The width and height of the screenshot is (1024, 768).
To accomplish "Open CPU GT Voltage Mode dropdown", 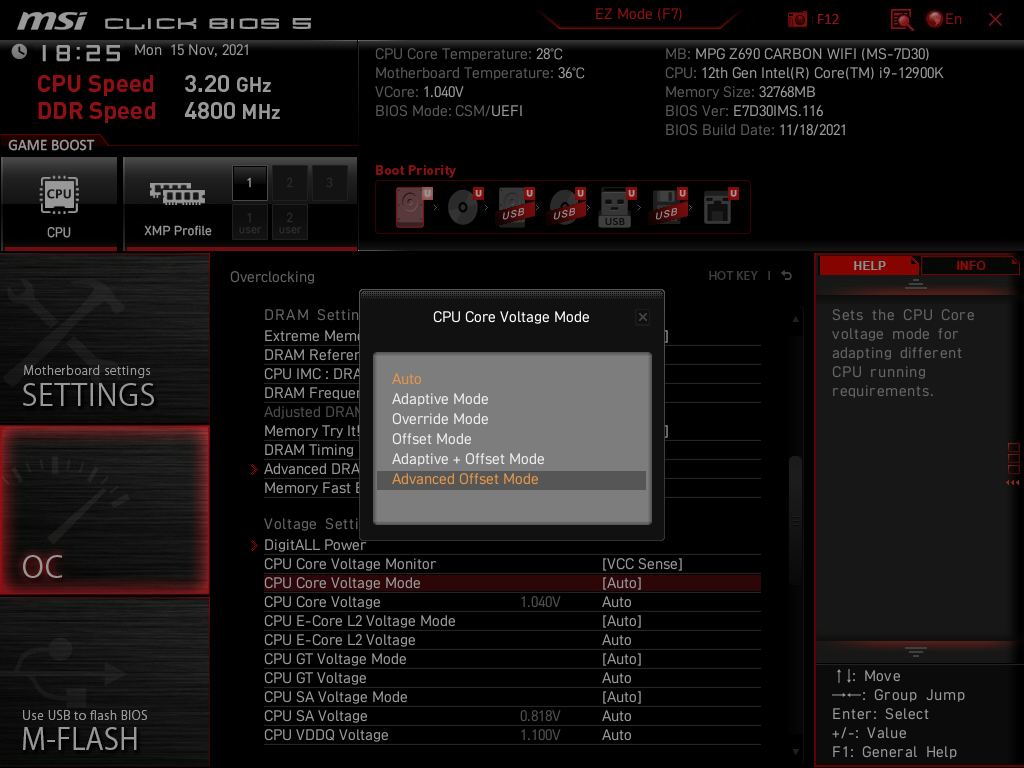I will click(622, 659).
